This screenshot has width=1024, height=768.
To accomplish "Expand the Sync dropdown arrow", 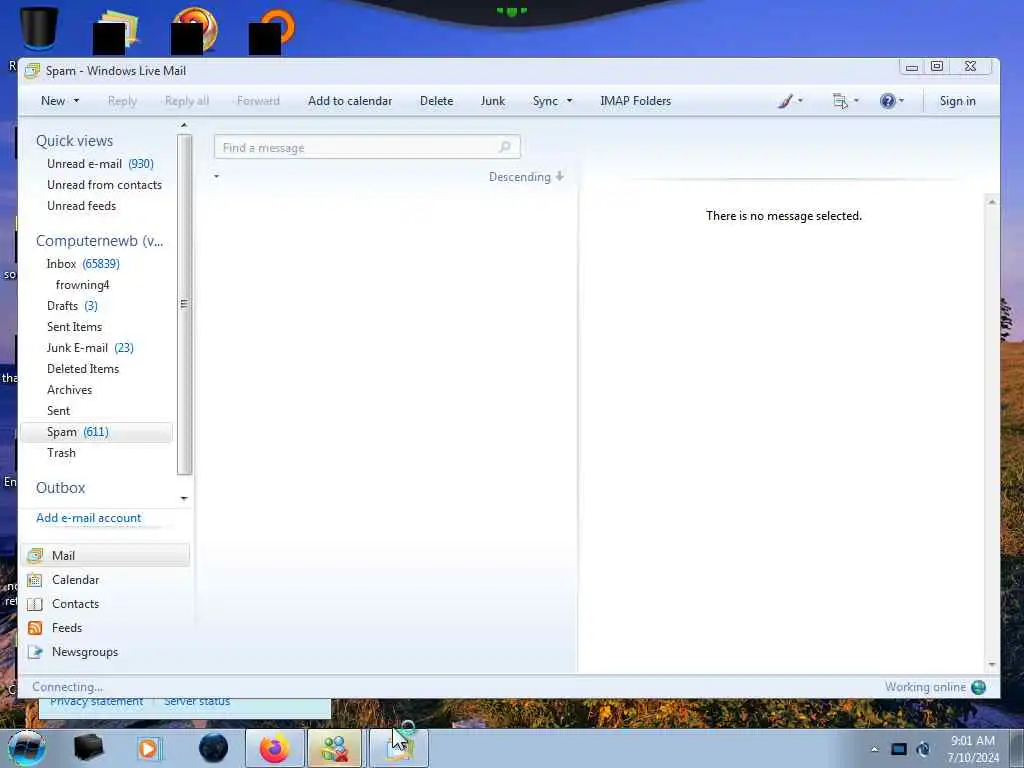I will tap(569, 101).
